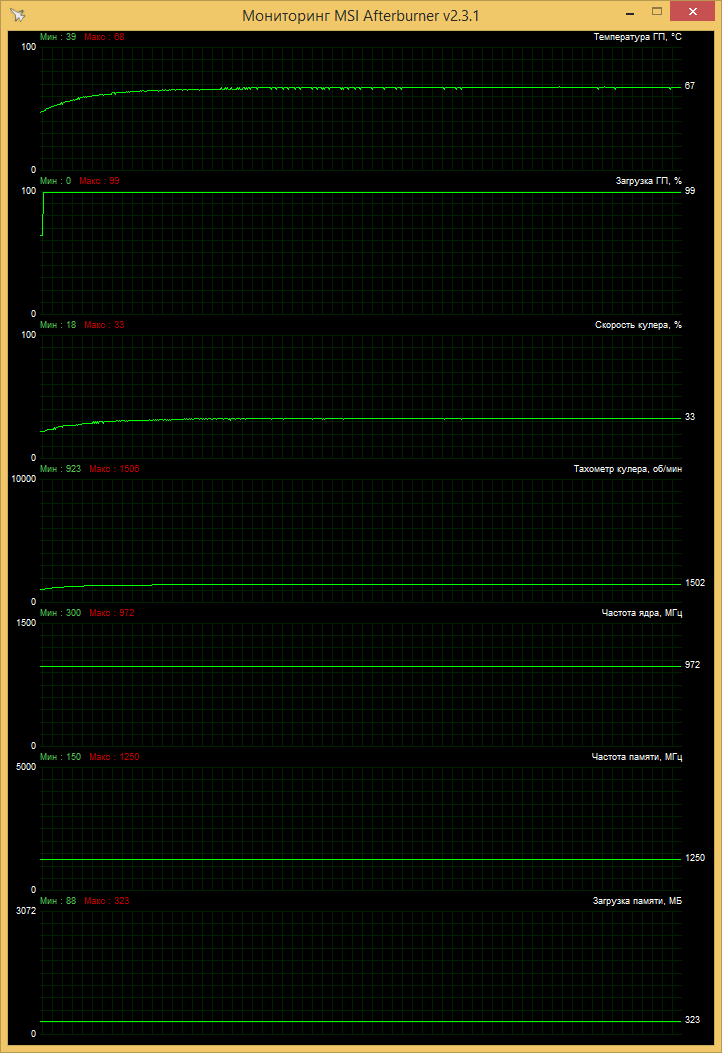The image size is (722, 1053).
Task: Click 'Мин : 18' of the fan speed graph
Action: pyautogui.click(x=58, y=325)
